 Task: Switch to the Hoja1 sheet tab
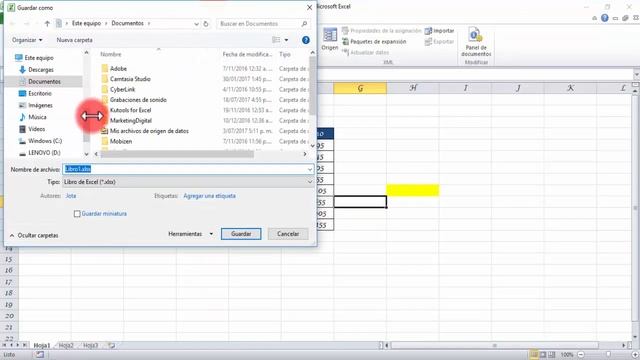[41, 345]
